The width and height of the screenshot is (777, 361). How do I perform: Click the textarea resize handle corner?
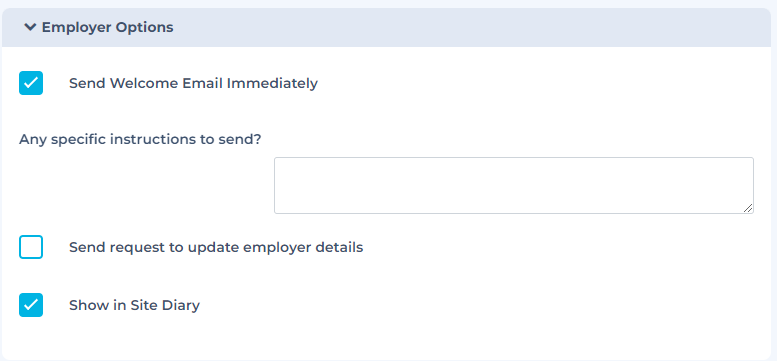(748, 208)
